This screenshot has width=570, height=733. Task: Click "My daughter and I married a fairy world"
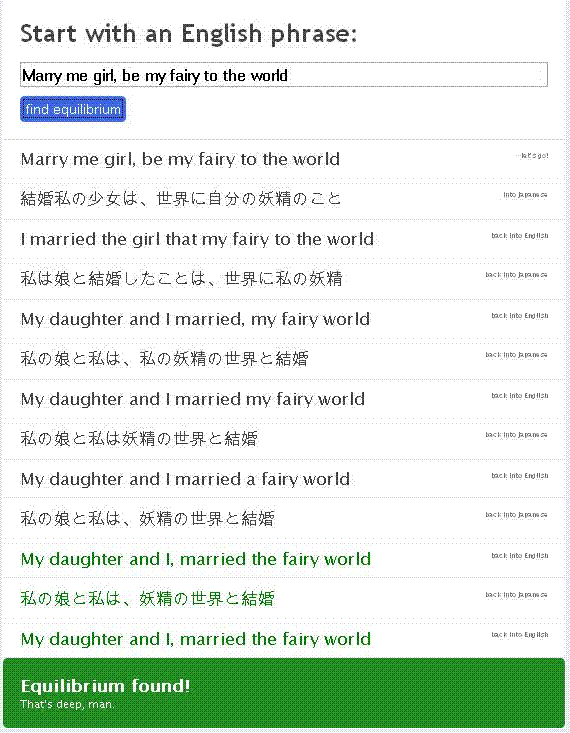(x=185, y=479)
